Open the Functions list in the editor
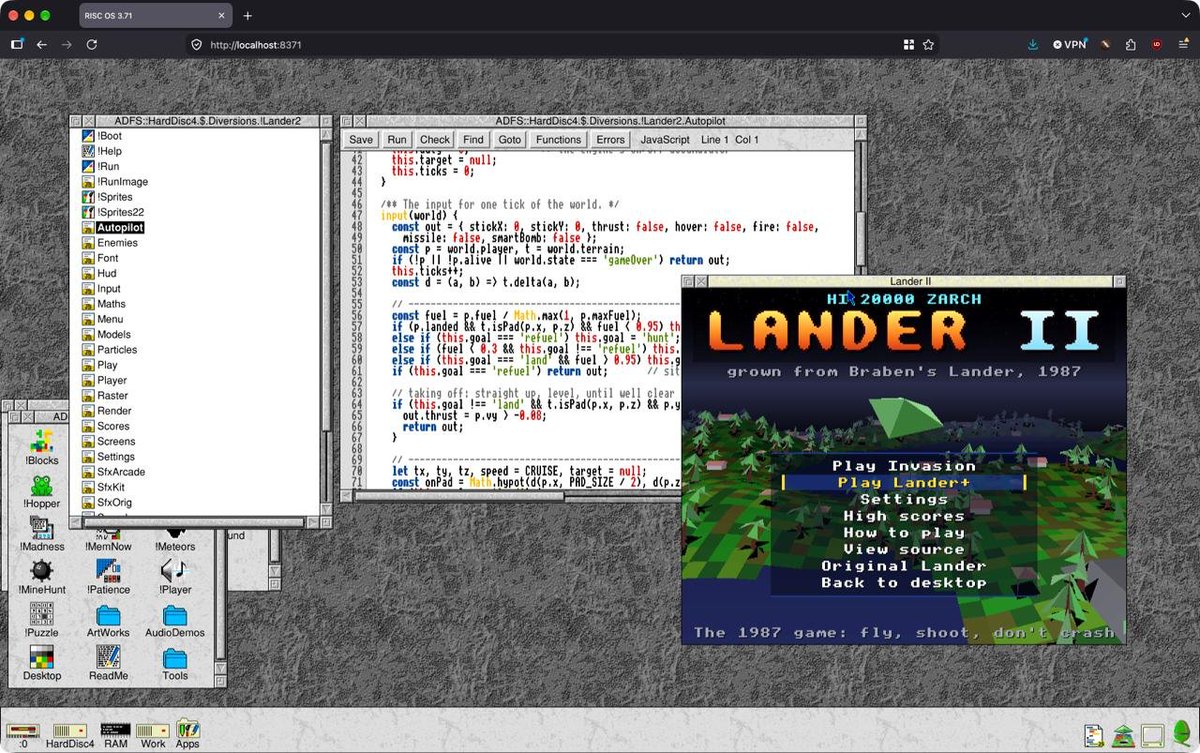 tap(558, 140)
